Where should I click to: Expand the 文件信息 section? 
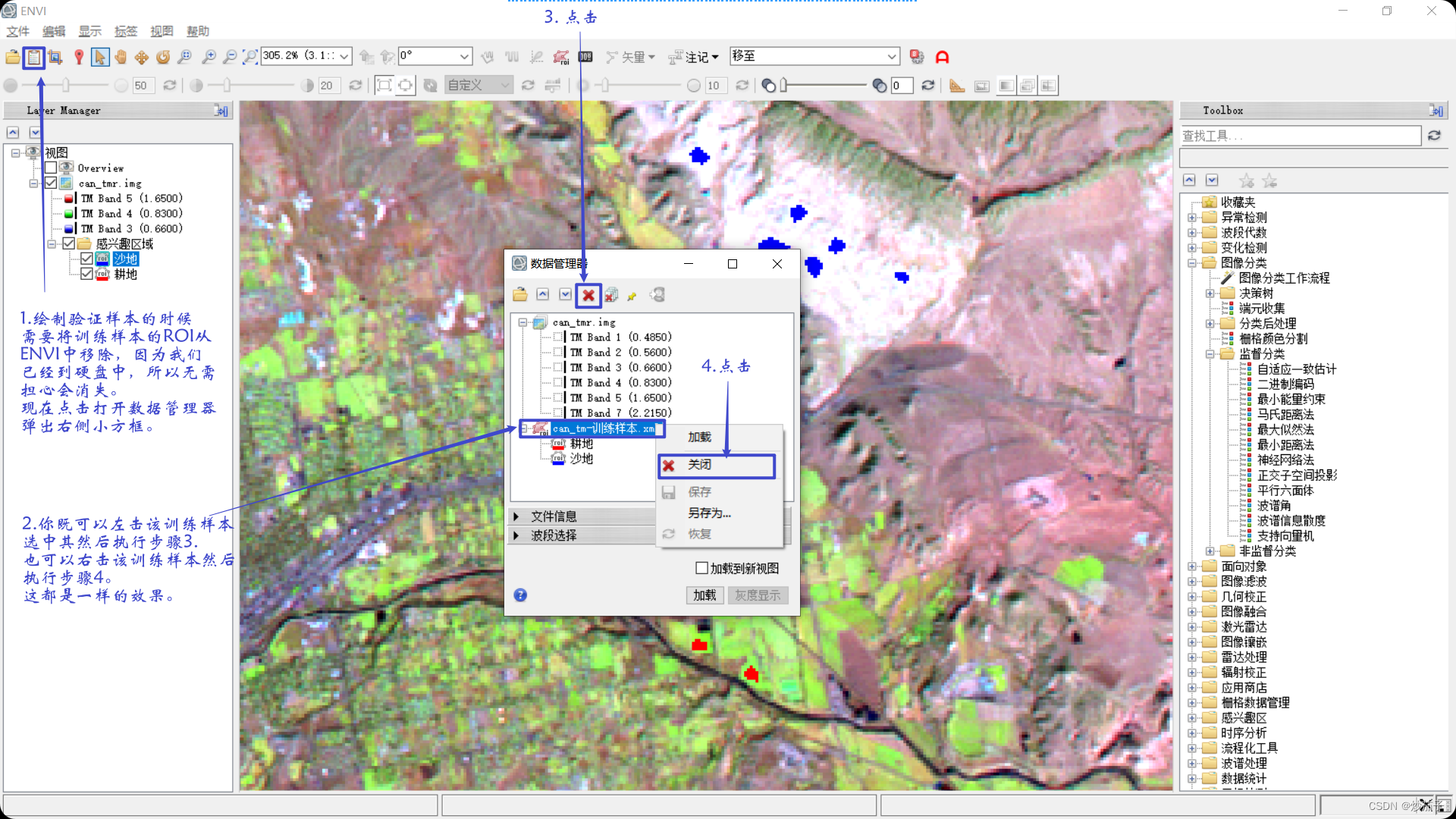coord(516,516)
